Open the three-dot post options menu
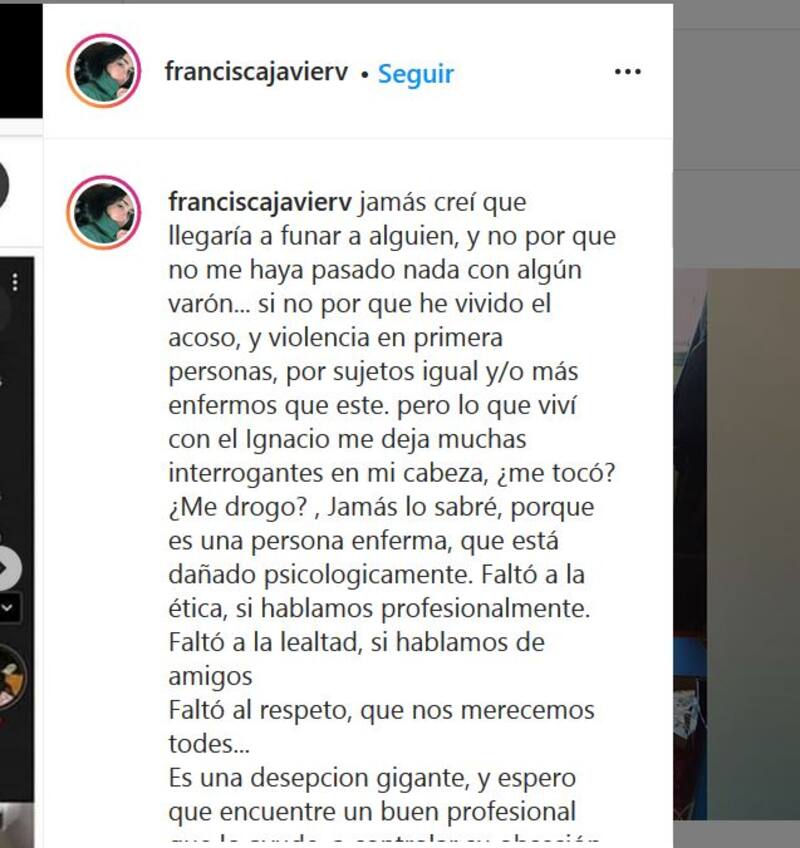The image size is (800, 848). click(627, 72)
